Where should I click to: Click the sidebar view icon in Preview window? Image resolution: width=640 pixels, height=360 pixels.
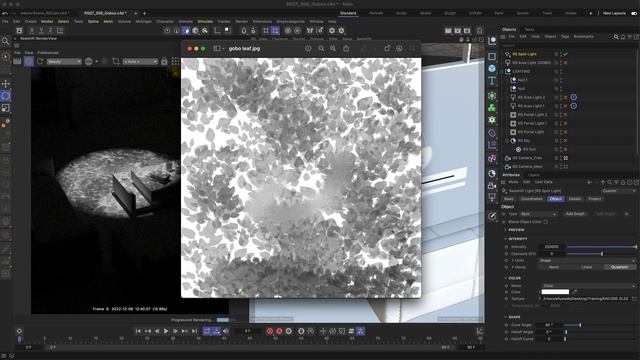tap(217, 49)
